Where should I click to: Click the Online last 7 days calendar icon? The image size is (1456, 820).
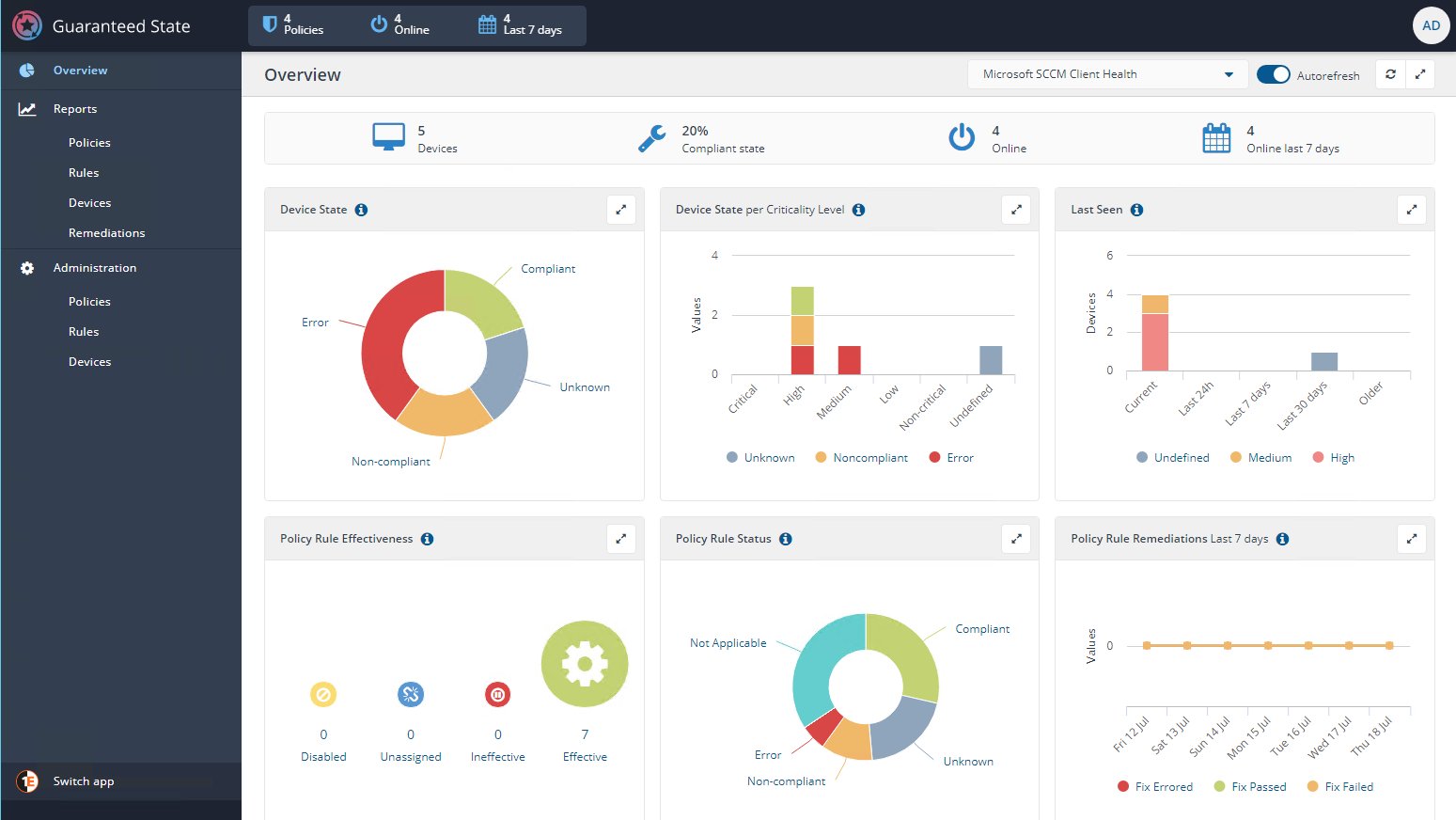[1216, 138]
